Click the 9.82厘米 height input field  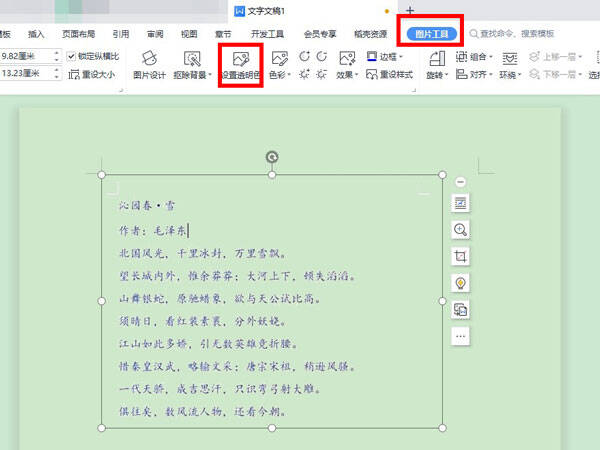(x=26, y=56)
